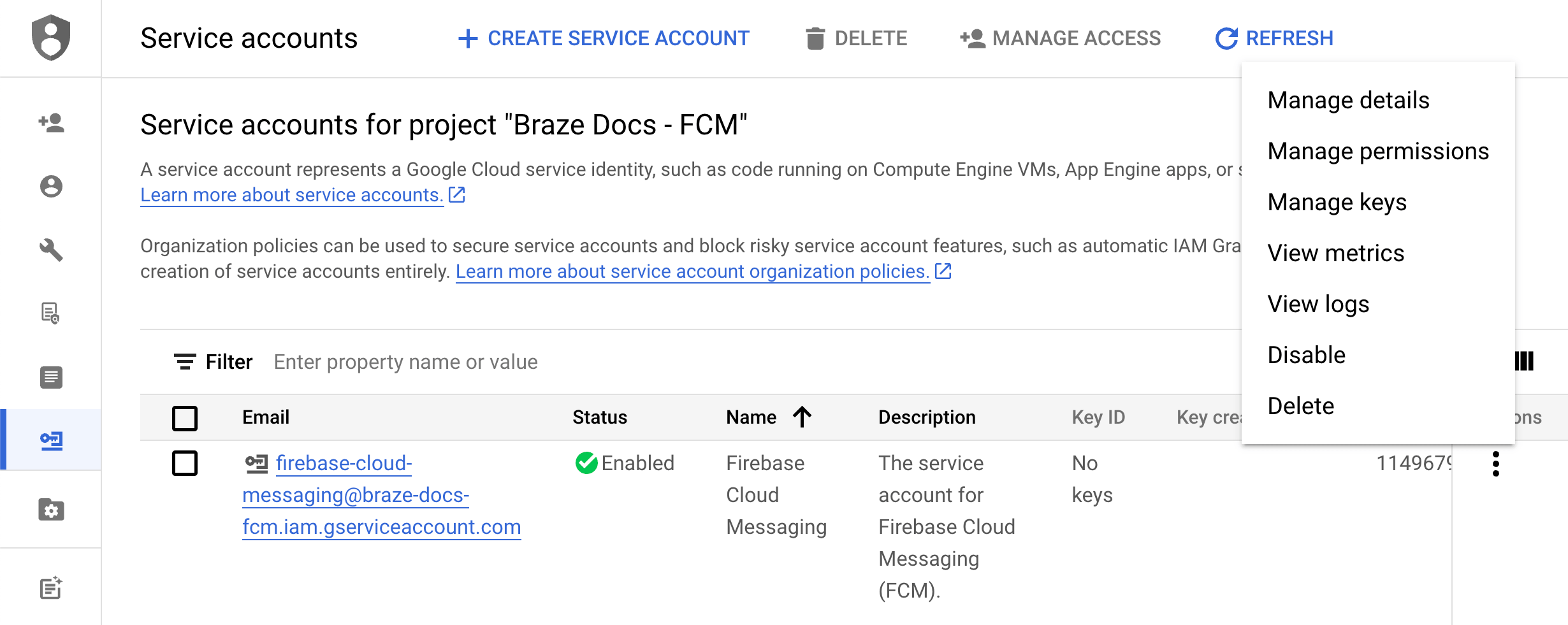Open the document list sidebar icon

[51, 377]
